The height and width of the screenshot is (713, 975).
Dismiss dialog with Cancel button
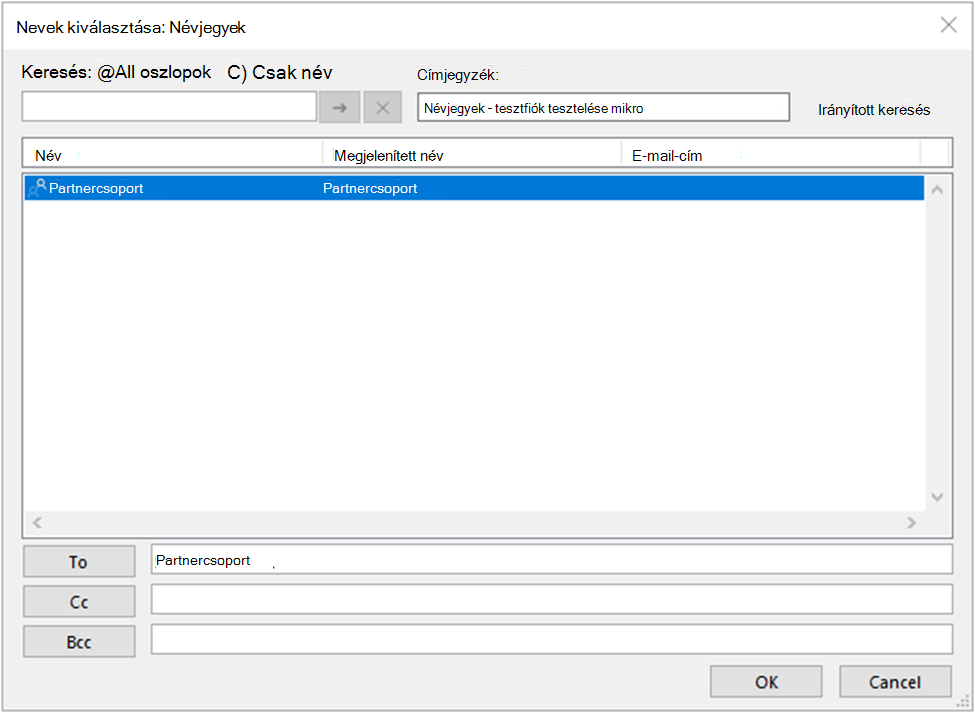point(895,681)
